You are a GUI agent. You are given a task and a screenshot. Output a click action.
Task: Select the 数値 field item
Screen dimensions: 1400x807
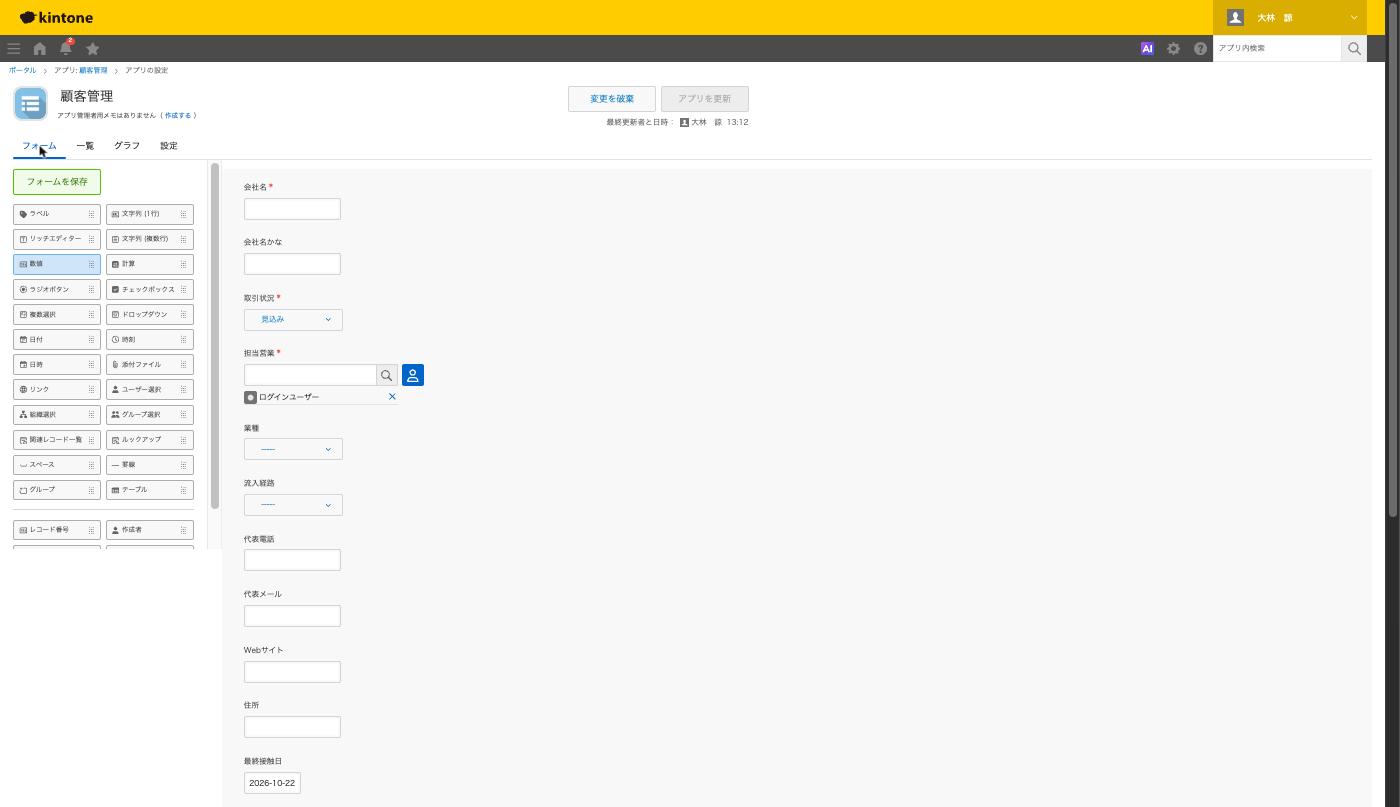(57, 264)
